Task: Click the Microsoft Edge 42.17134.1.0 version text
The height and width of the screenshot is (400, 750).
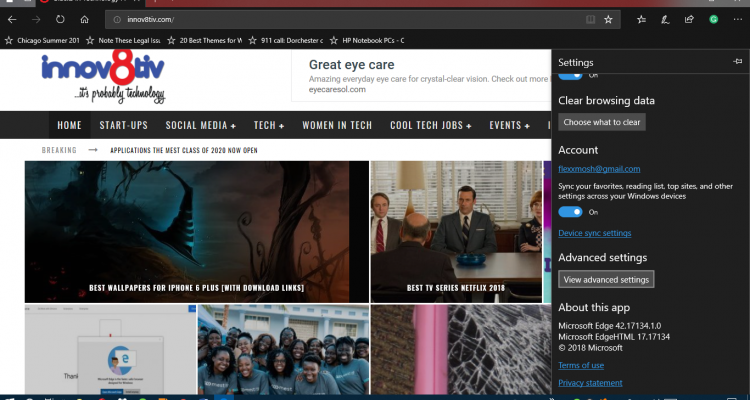Action: pyautogui.click(x=609, y=326)
